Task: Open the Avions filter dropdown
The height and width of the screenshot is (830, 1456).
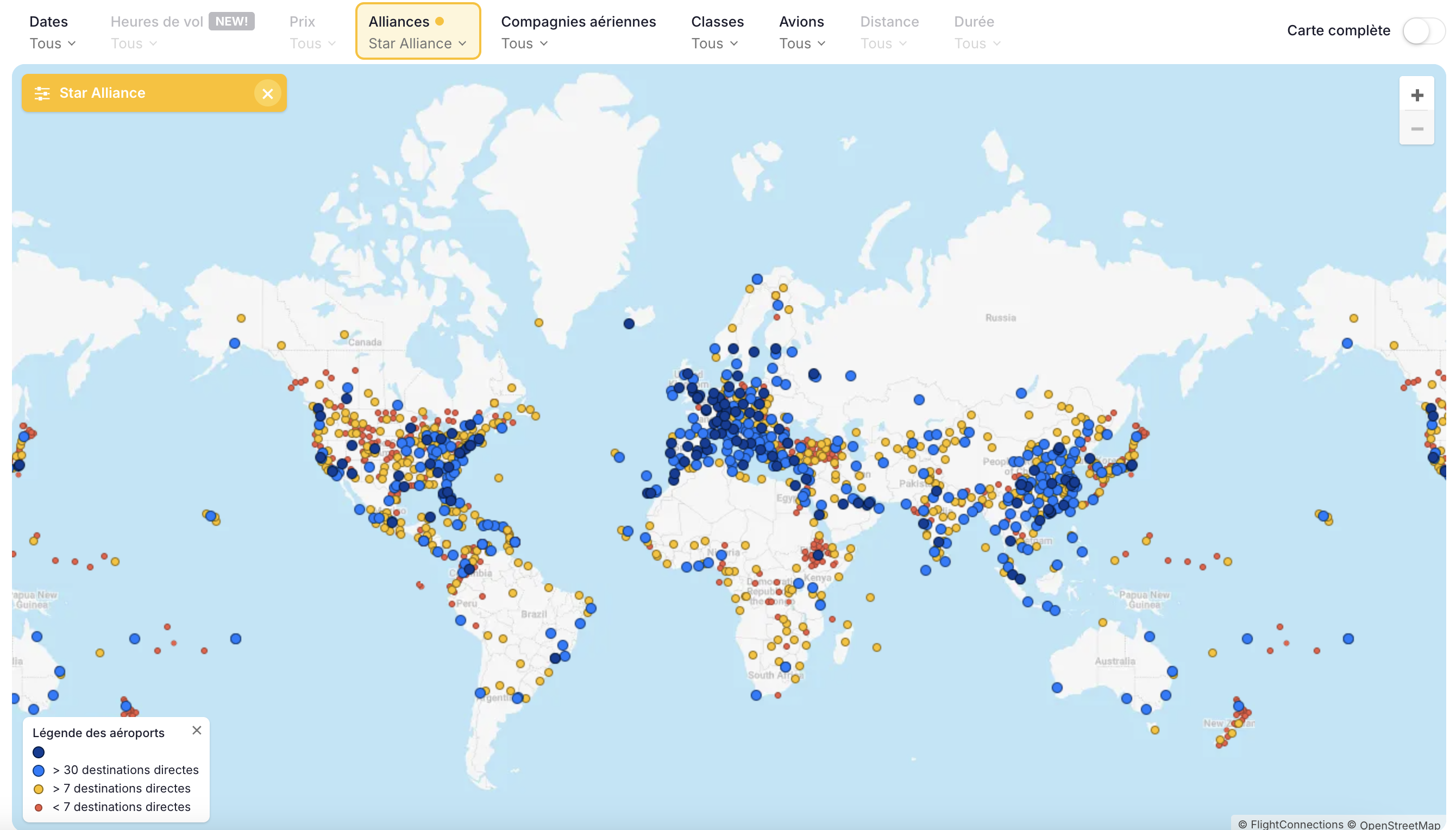Action: pyautogui.click(x=801, y=32)
